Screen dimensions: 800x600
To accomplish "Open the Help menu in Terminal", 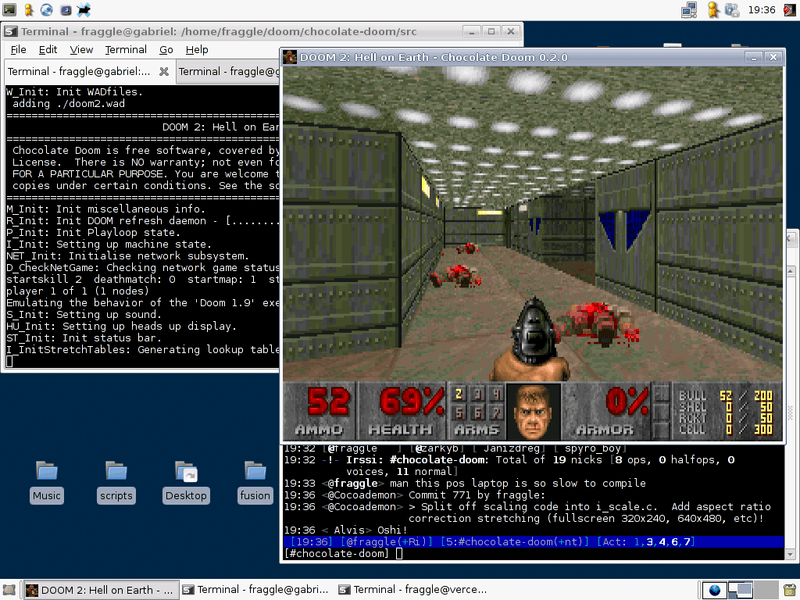I will 197,49.
